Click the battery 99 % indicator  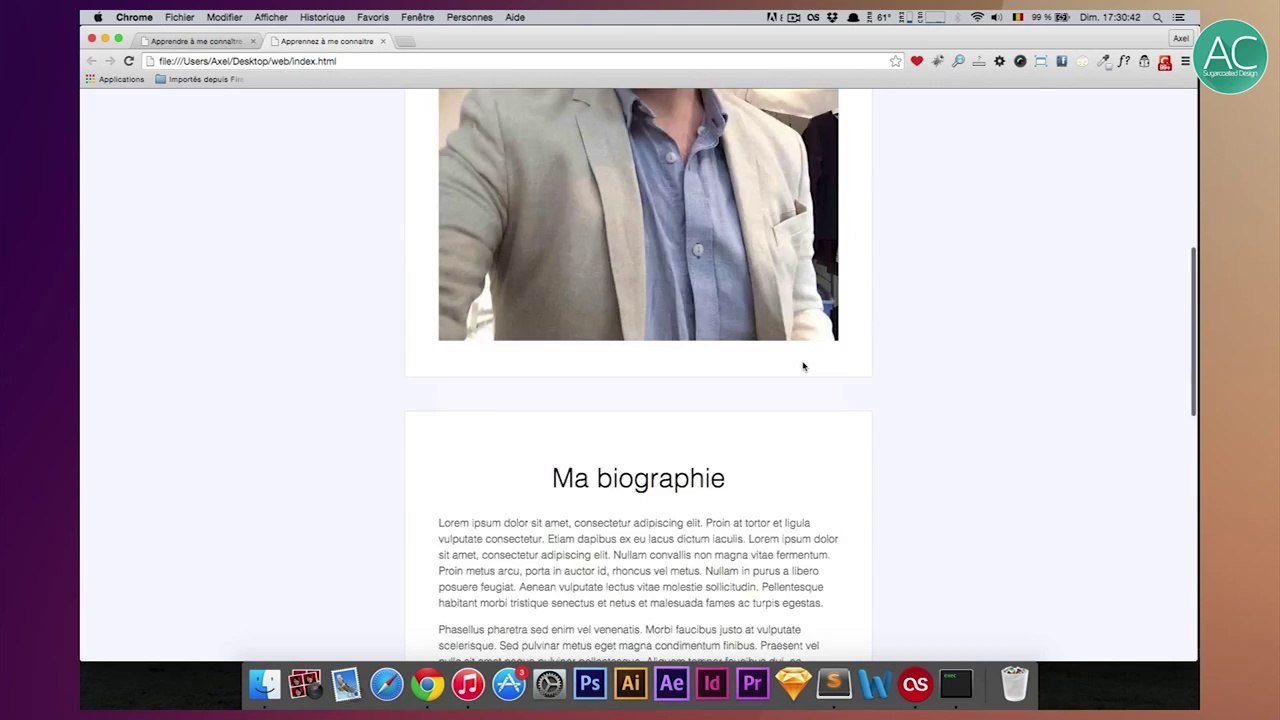coord(1049,17)
